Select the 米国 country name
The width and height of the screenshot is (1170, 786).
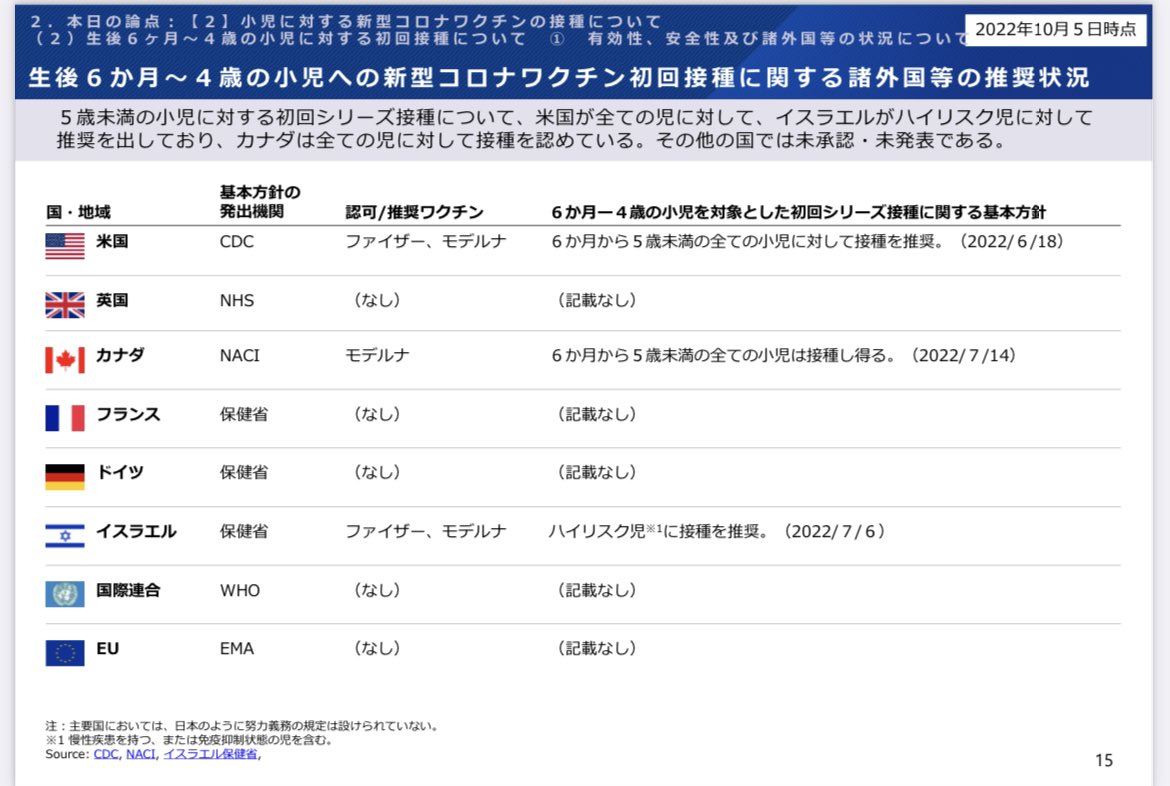click(x=112, y=241)
